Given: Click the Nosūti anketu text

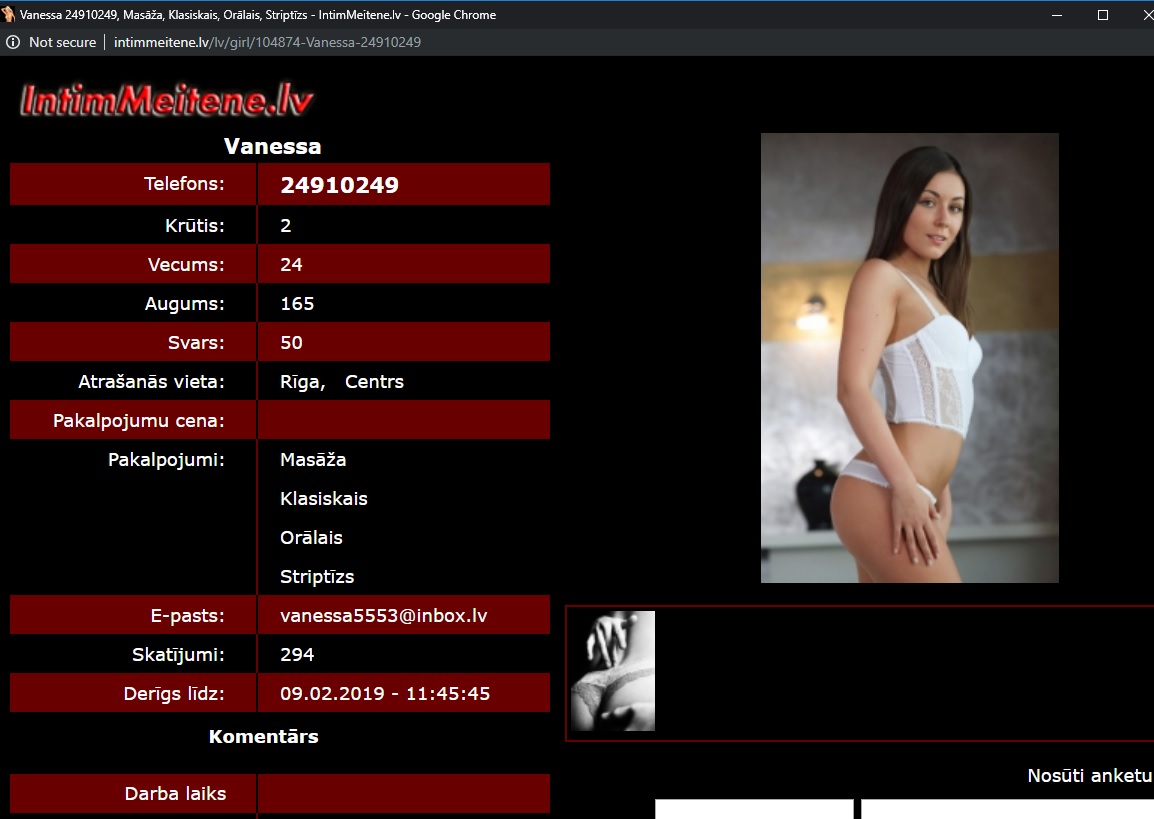Looking at the screenshot, I should [1088, 776].
